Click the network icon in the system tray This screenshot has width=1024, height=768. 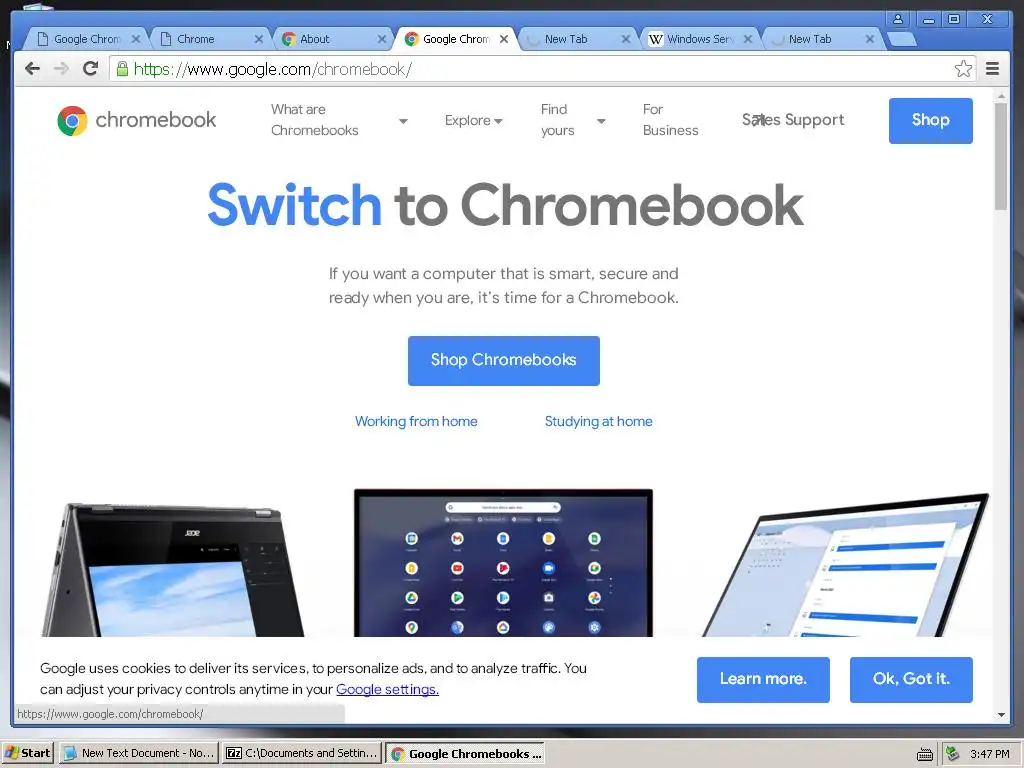953,754
